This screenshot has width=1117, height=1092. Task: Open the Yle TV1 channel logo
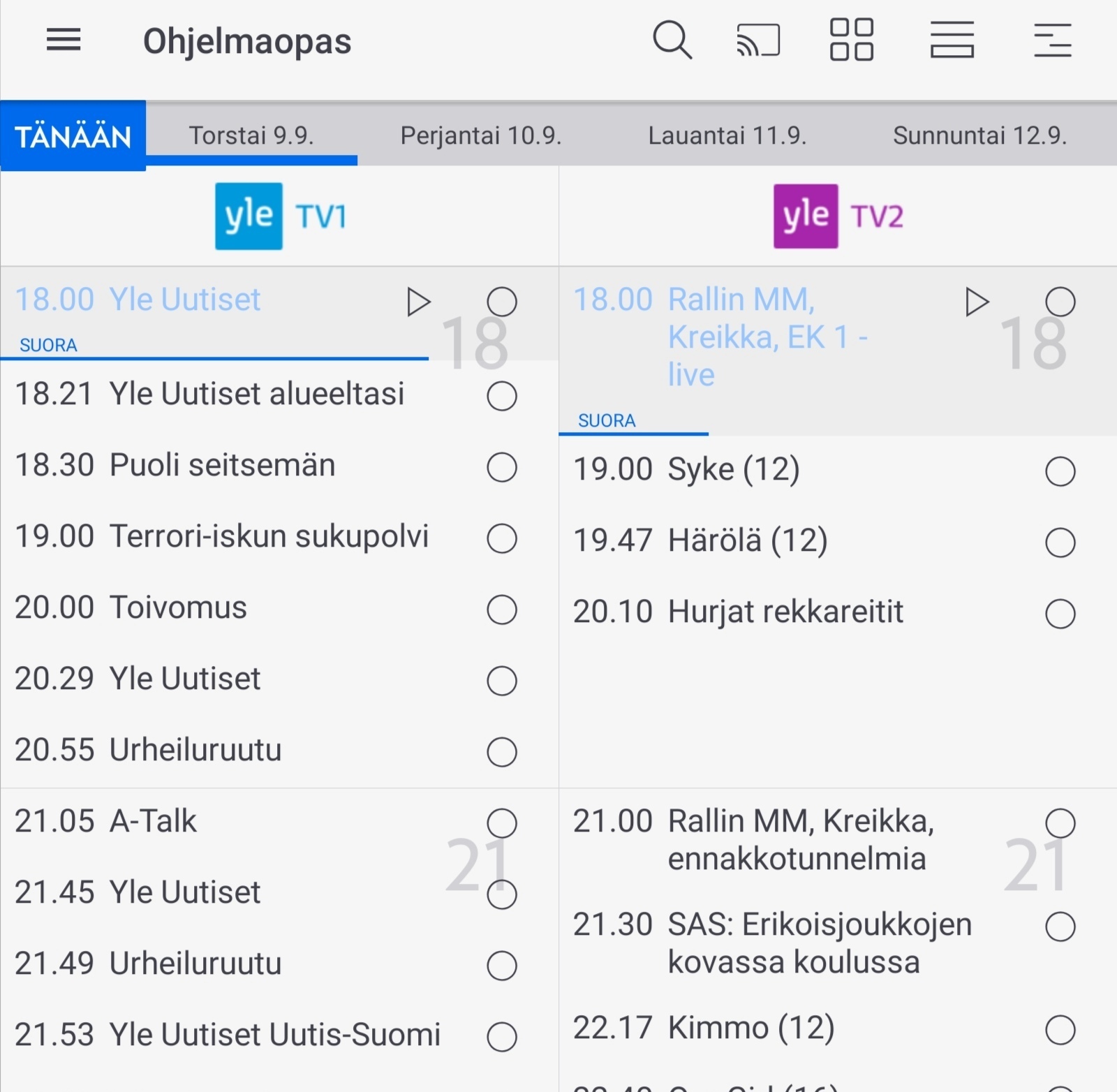click(280, 216)
